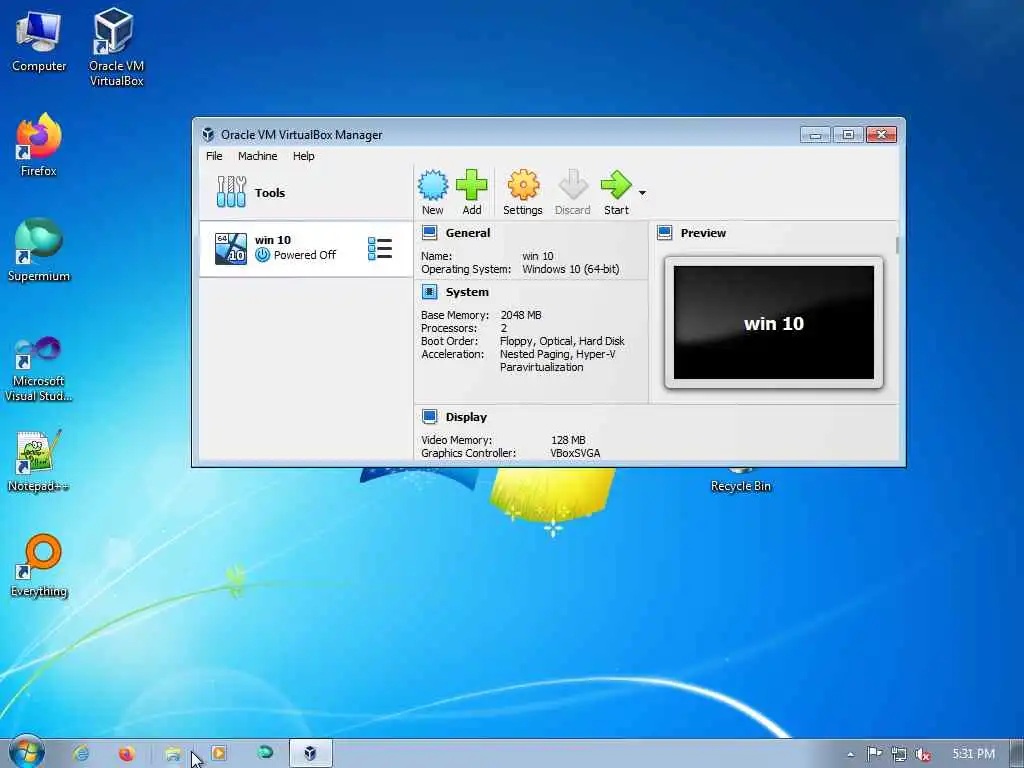Click the media player taskbar icon
The width and height of the screenshot is (1024, 768).
pos(219,753)
